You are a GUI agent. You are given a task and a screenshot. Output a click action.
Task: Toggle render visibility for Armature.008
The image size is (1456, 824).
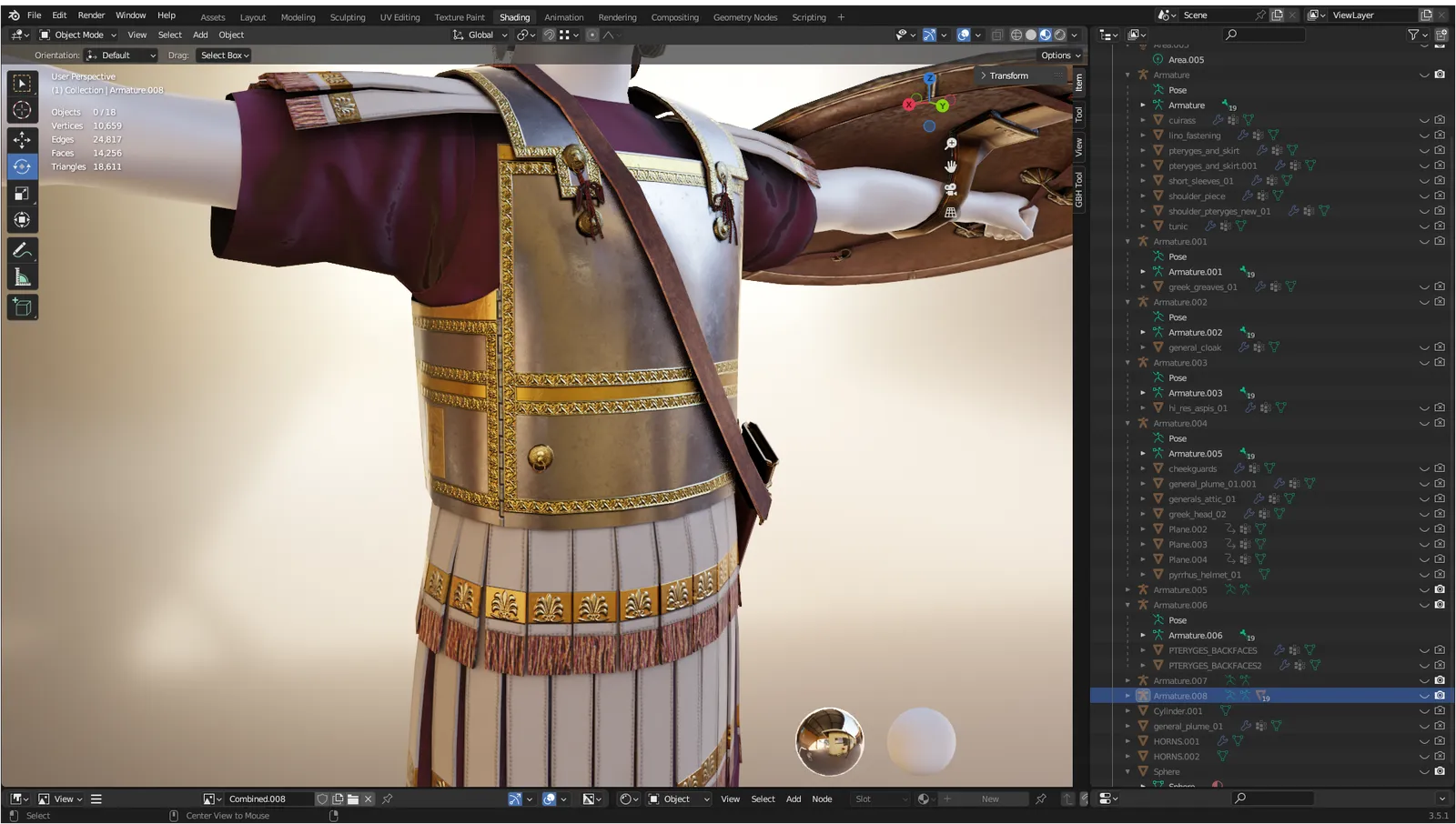point(1440,696)
